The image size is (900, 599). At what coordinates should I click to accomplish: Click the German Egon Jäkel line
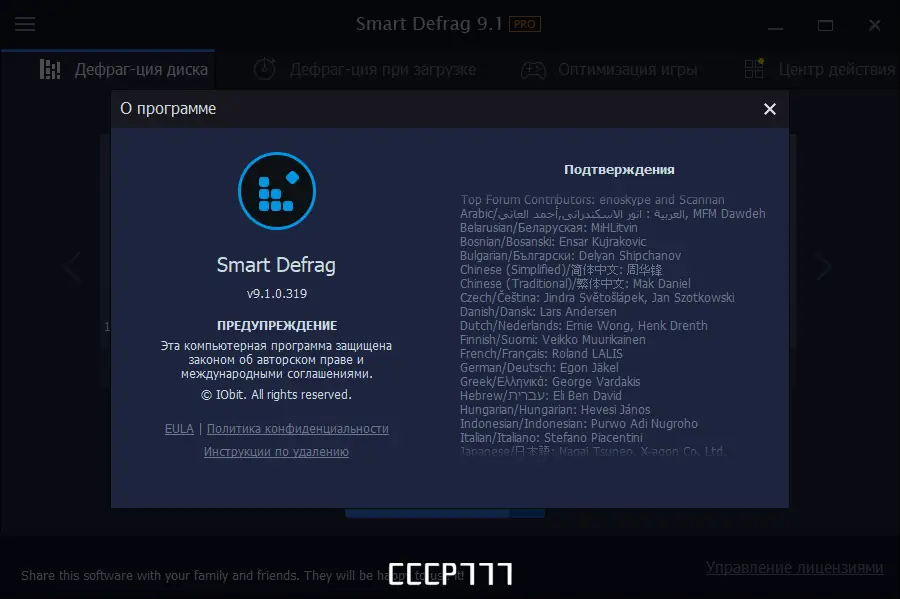pyautogui.click(x=539, y=368)
